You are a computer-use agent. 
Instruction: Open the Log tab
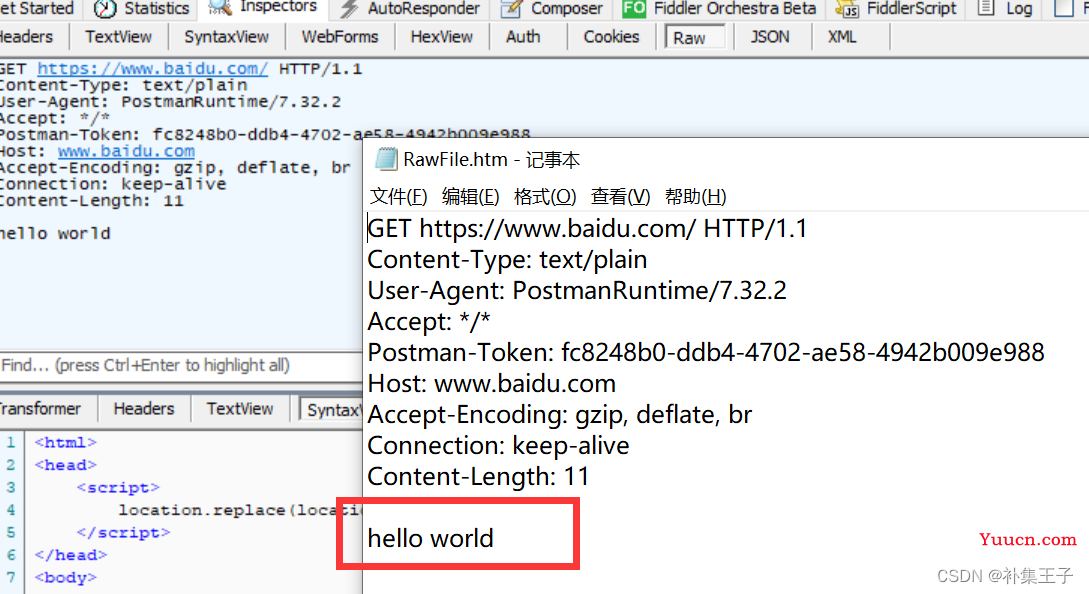pyautogui.click(x=1005, y=8)
